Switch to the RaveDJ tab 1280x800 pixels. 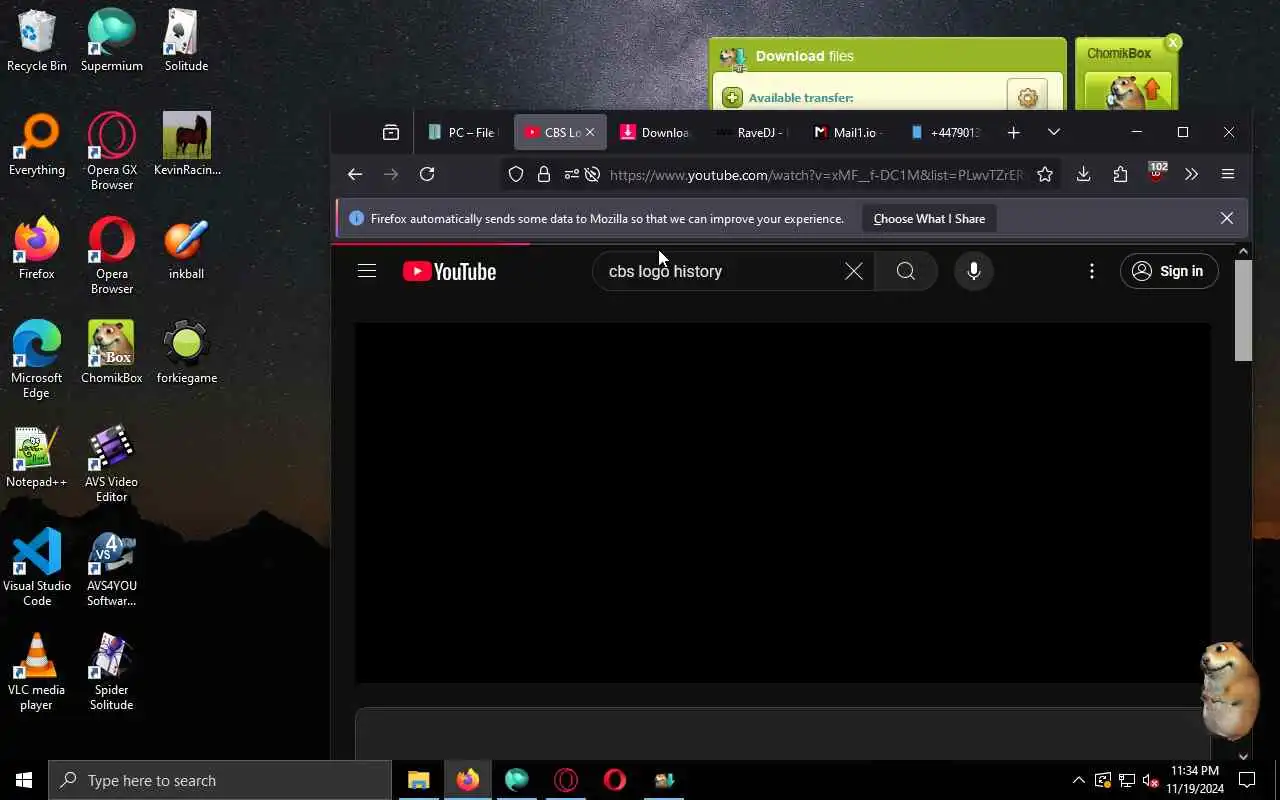pyautogui.click(x=753, y=132)
